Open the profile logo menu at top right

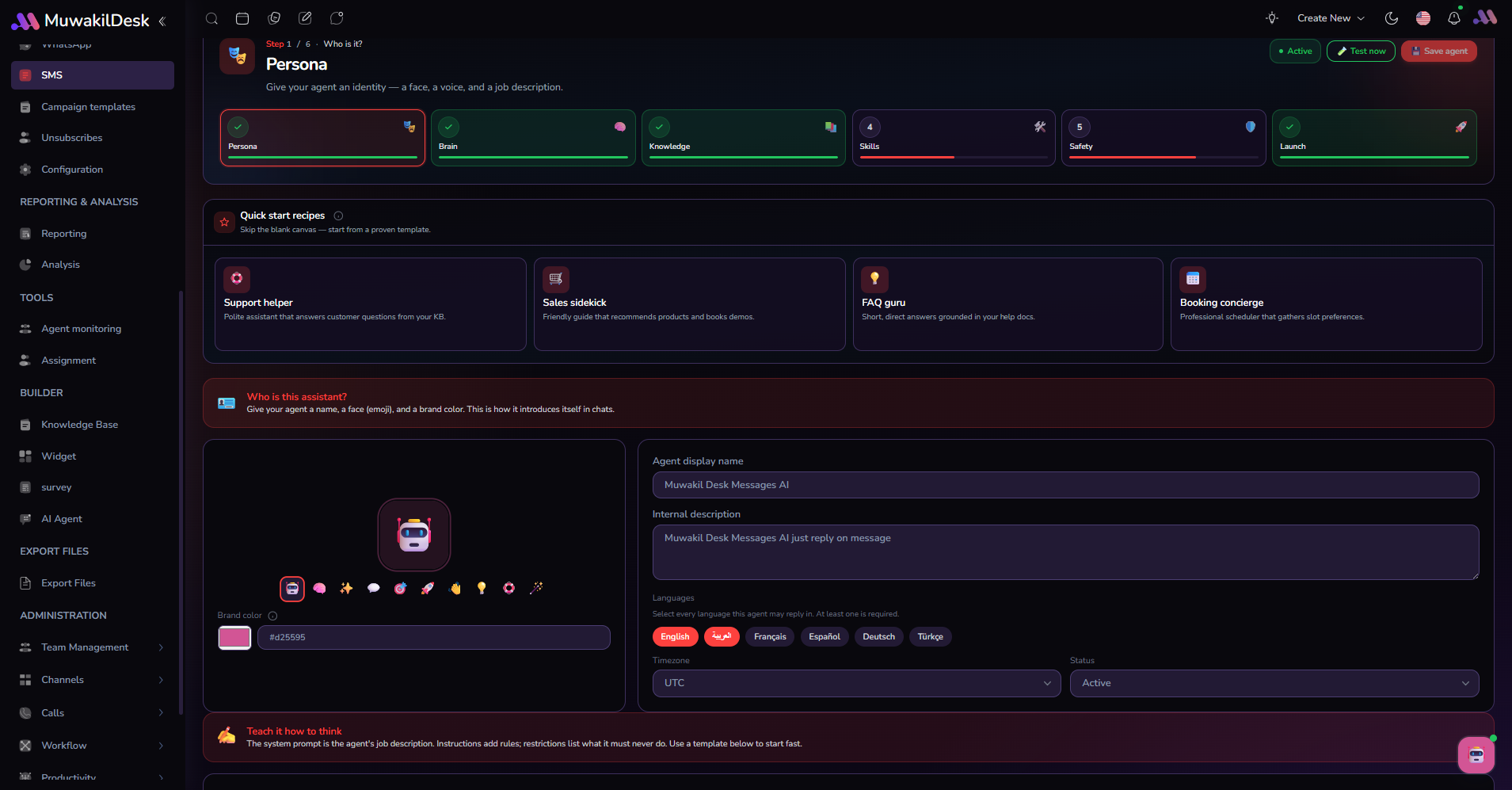tap(1485, 17)
